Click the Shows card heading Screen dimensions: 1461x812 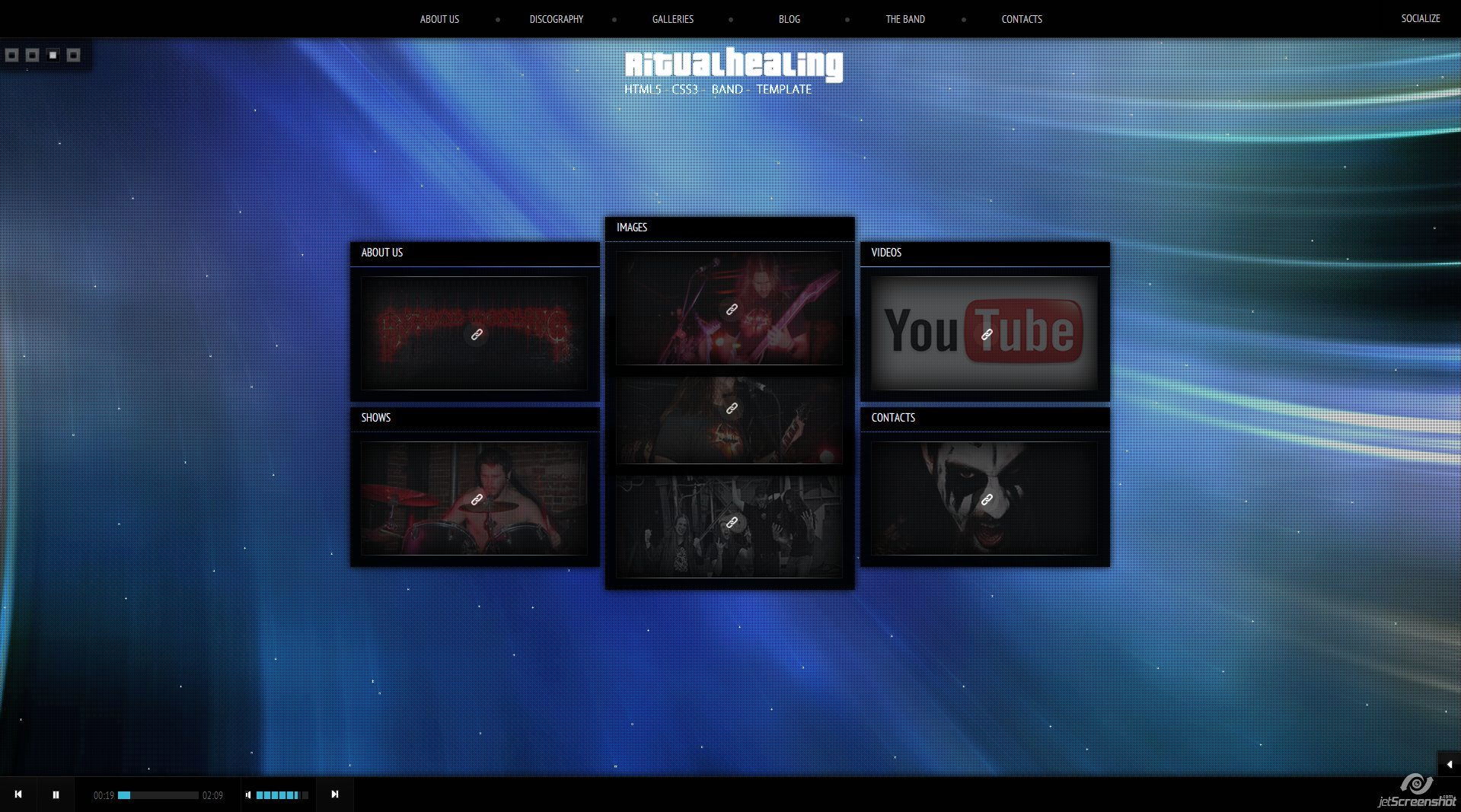(376, 418)
